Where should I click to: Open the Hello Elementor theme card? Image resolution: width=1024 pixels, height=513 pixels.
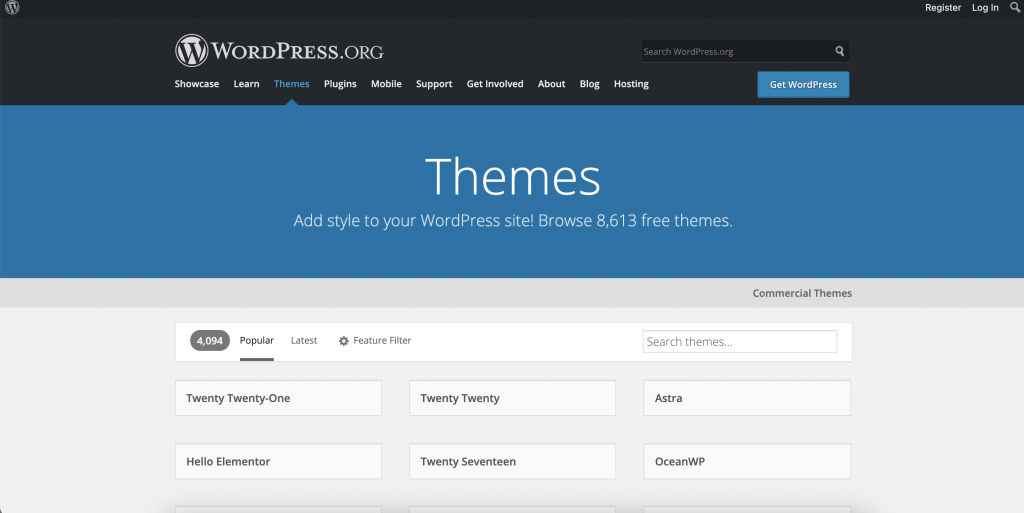(x=278, y=461)
